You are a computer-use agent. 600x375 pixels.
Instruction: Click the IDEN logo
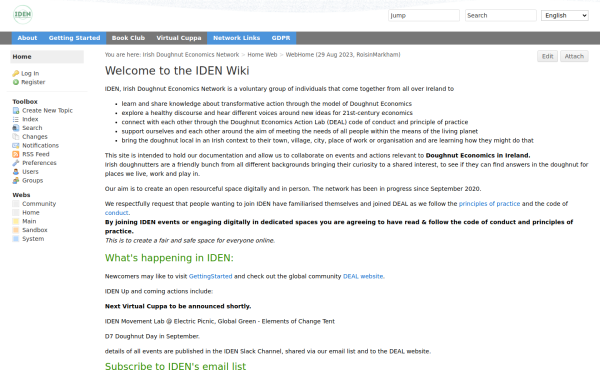[x=23, y=15]
